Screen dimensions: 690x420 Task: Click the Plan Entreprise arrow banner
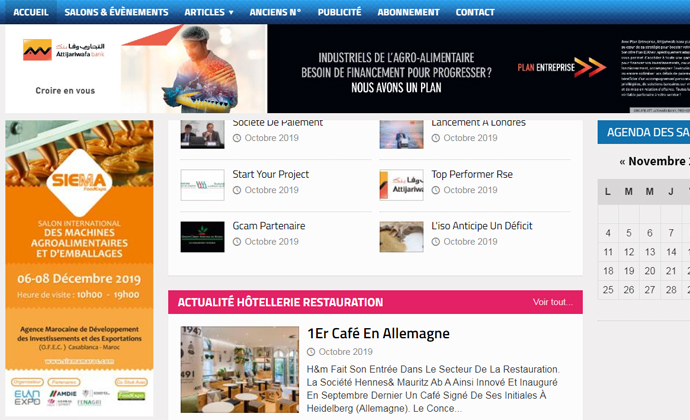(562, 67)
